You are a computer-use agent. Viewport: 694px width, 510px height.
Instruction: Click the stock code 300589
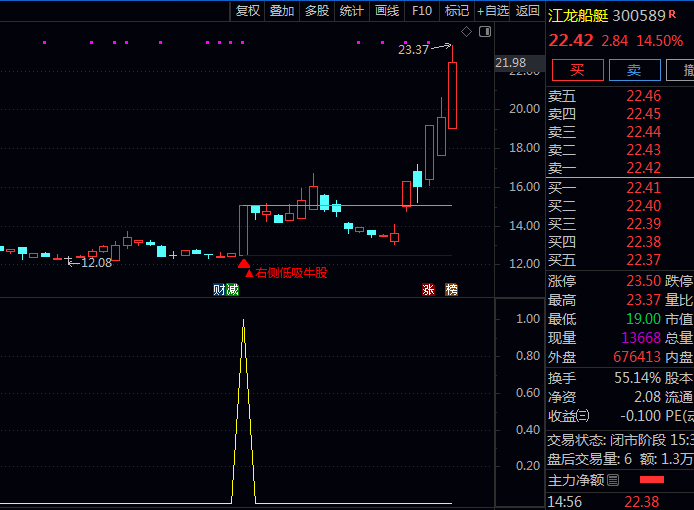[x=639, y=16]
